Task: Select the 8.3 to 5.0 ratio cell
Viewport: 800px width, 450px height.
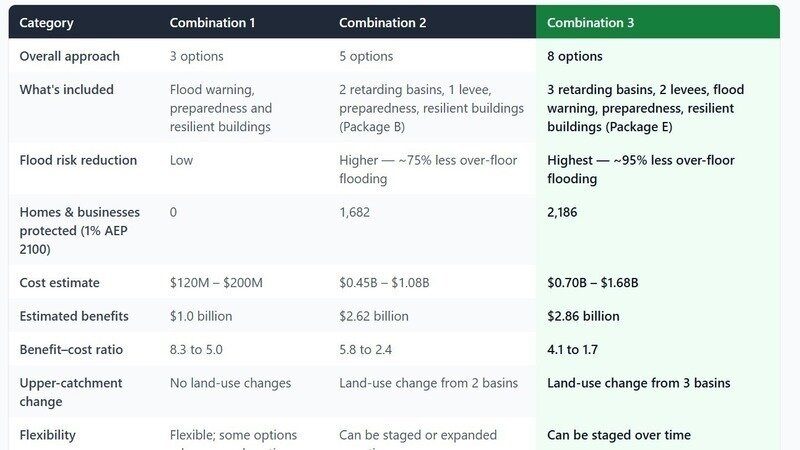Action: (x=196, y=349)
